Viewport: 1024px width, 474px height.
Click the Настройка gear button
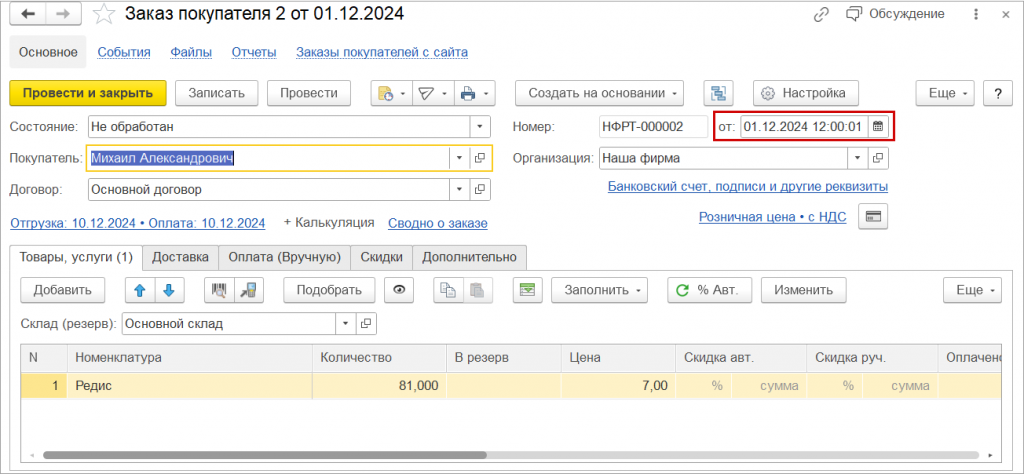(806, 93)
